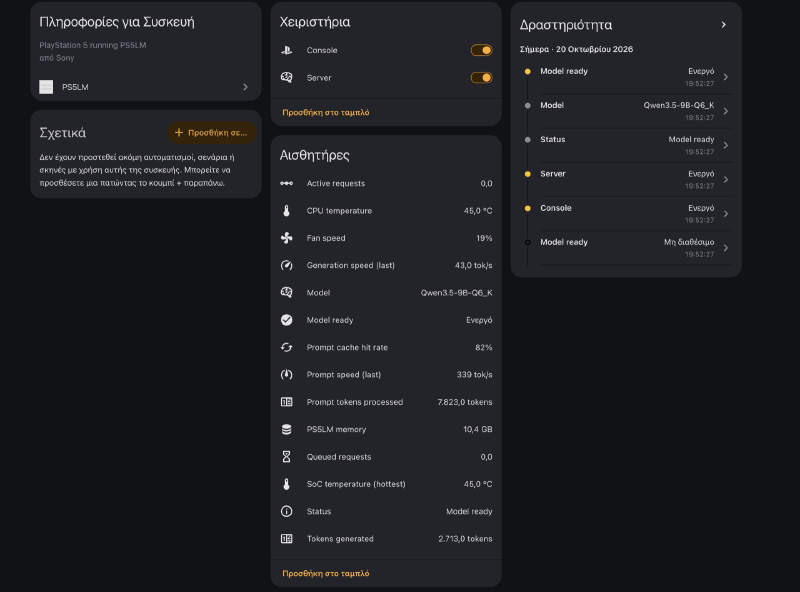The image size is (800, 592).
Task: Click the CPU temperature value 45,0 °C
Action: click(x=478, y=211)
